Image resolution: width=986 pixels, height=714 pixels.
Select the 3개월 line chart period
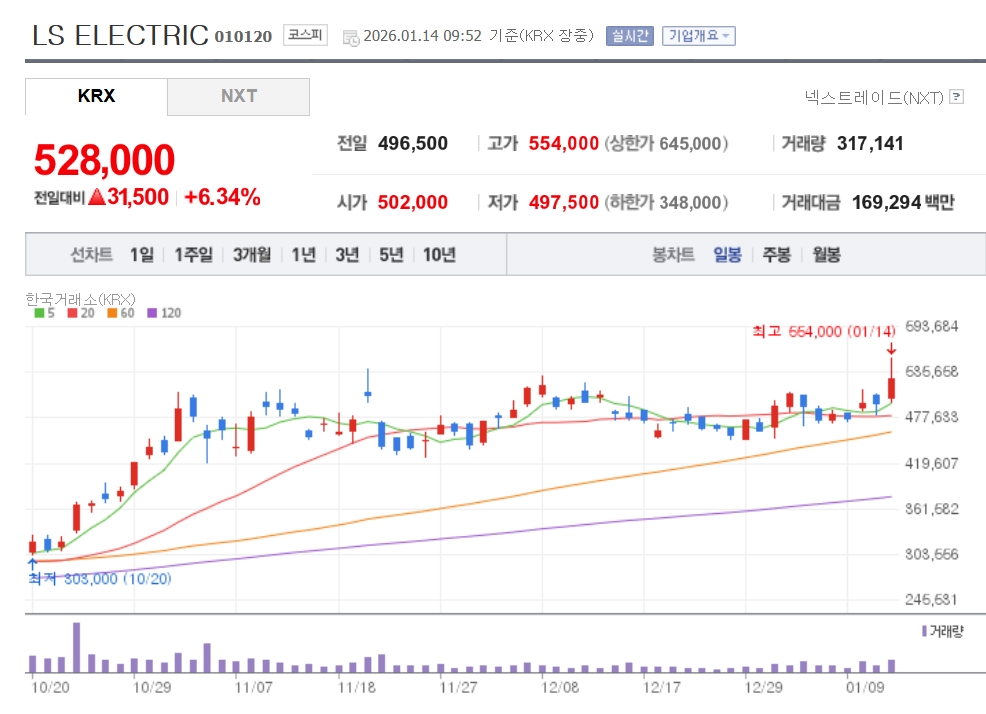[x=252, y=255]
